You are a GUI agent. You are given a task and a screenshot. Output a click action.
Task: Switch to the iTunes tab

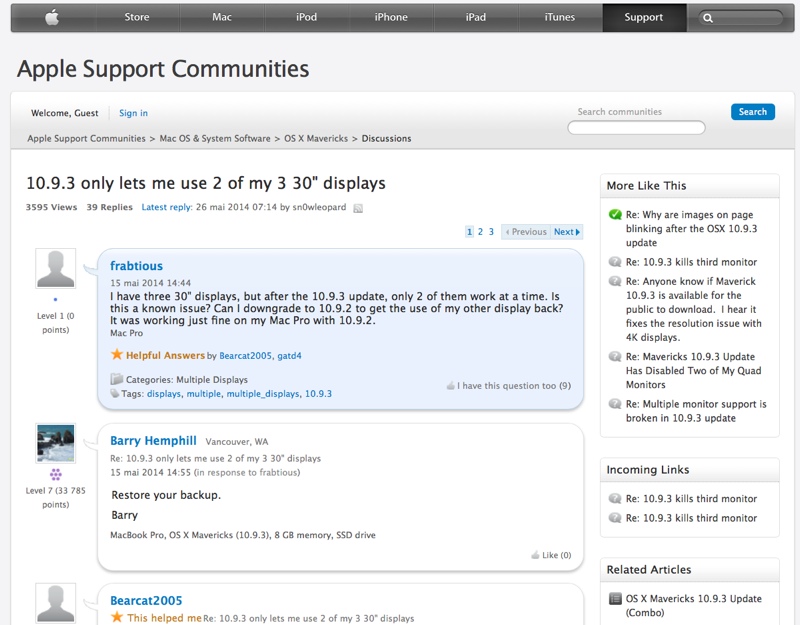click(560, 17)
